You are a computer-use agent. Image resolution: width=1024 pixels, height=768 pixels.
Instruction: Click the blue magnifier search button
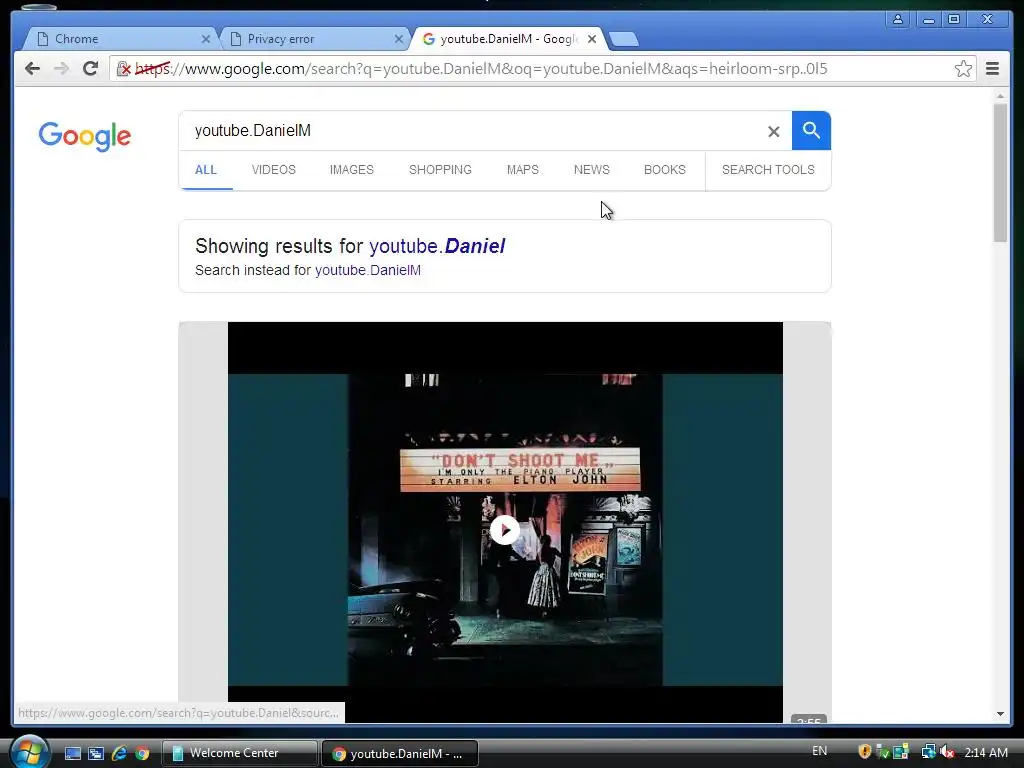tap(811, 131)
